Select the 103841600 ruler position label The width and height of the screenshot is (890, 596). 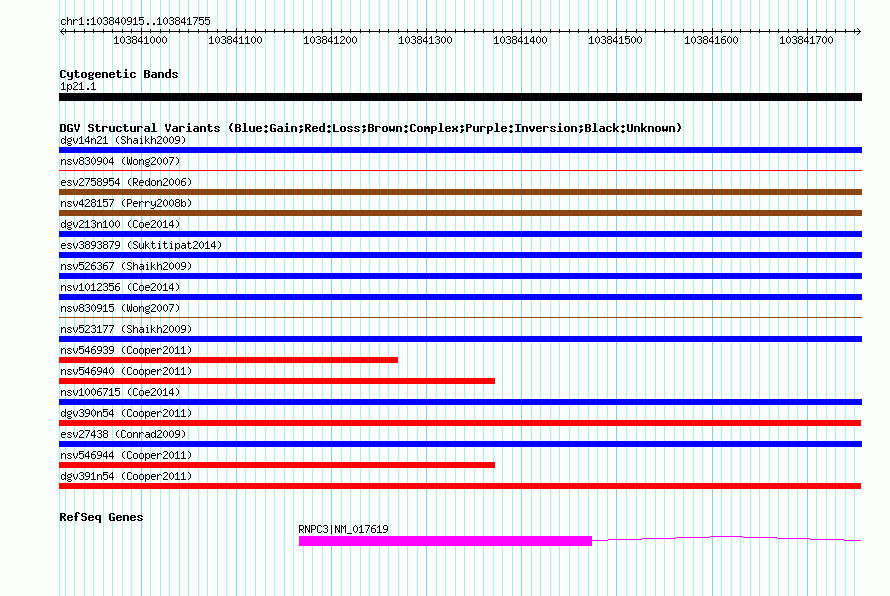[x=711, y=40]
